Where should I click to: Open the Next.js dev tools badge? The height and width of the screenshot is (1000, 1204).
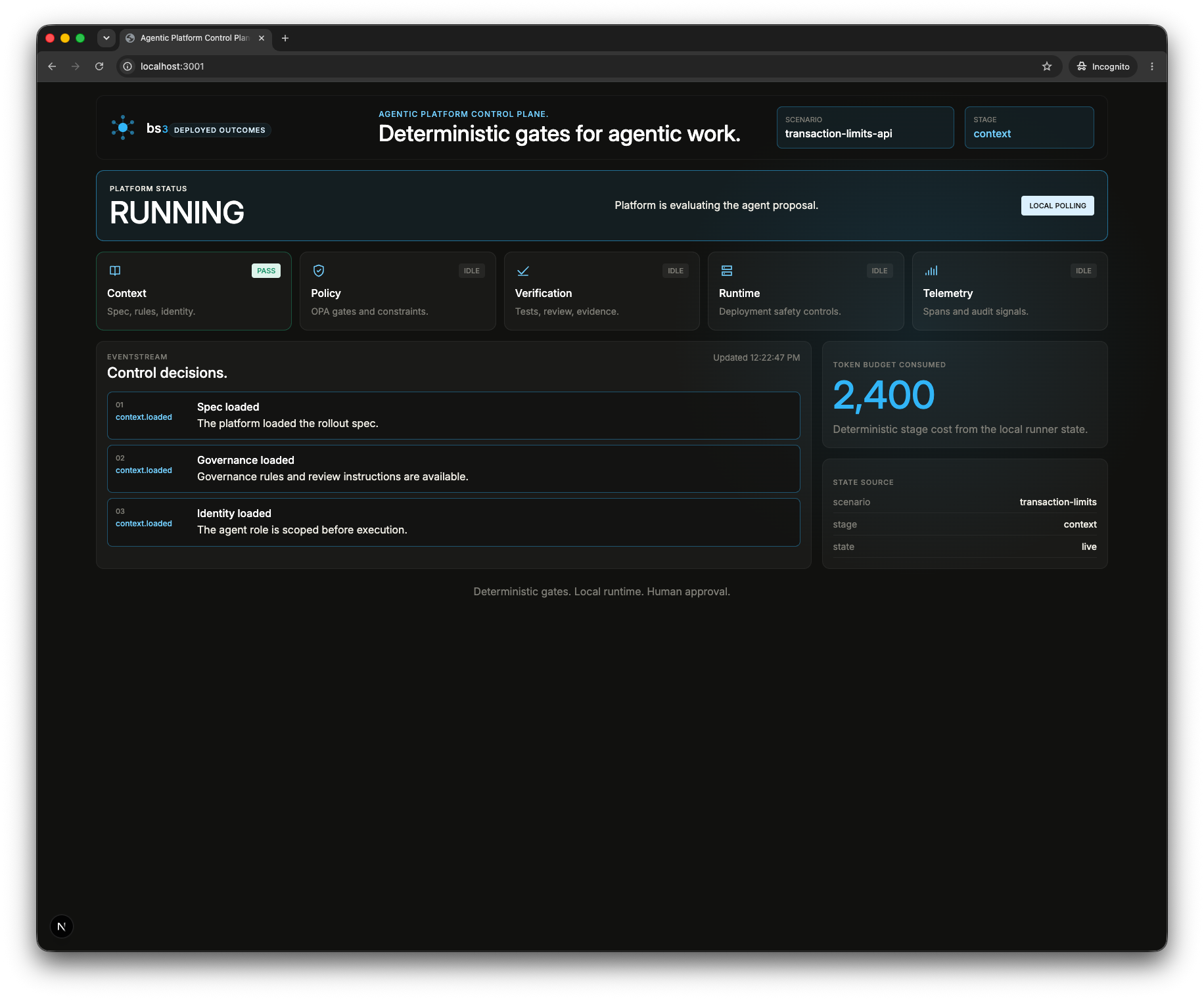[x=62, y=926]
